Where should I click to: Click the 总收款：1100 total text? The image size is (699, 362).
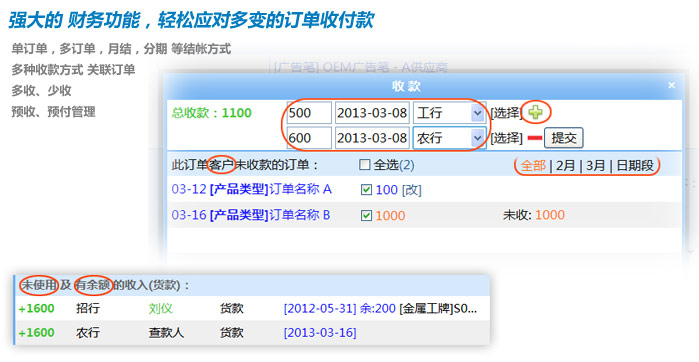[x=212, y=113]
